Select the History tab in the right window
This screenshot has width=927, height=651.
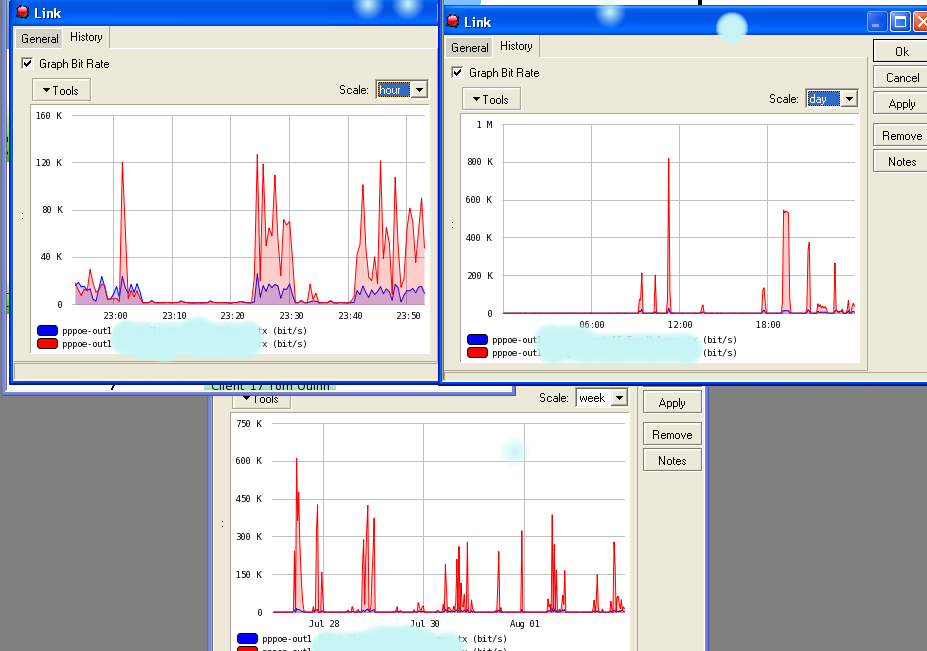point(515,46)
